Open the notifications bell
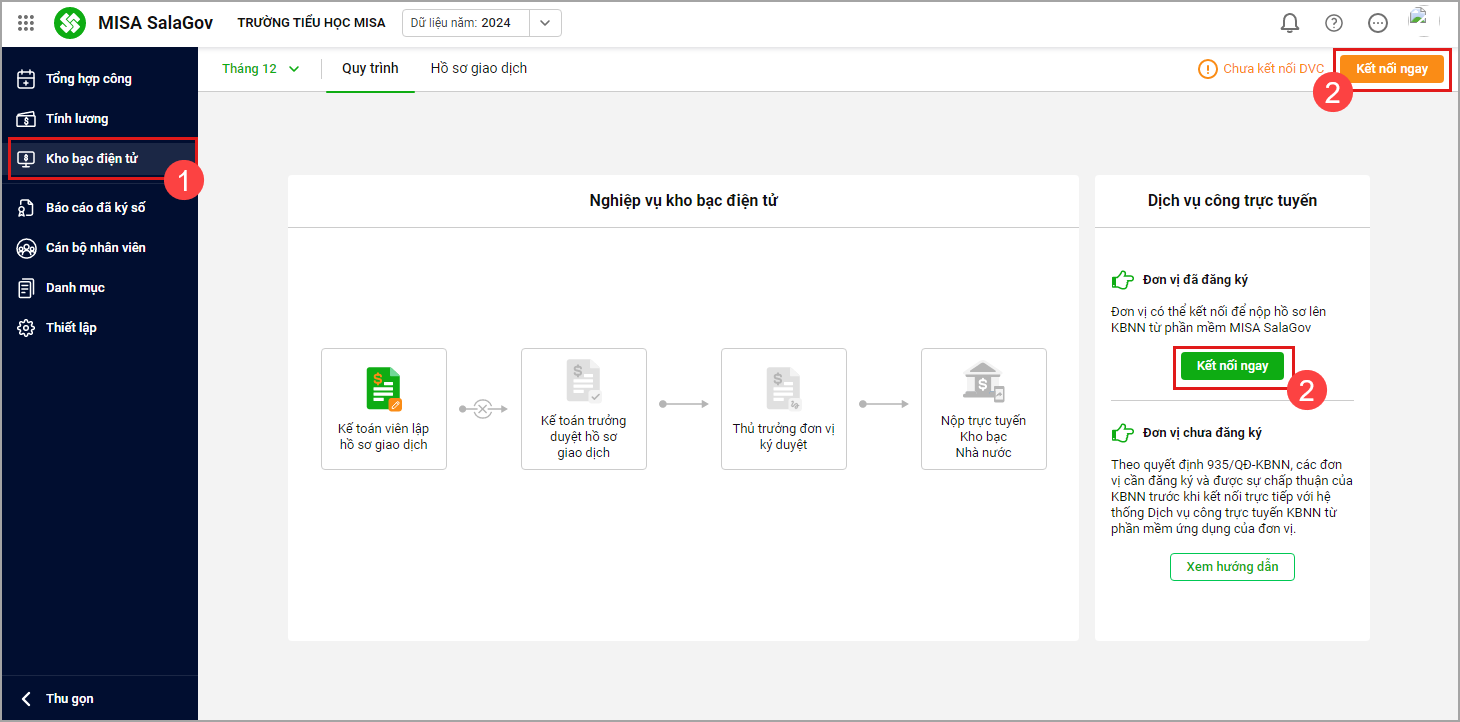The height and width of the screenshot is (722, 1460). 1290,23
